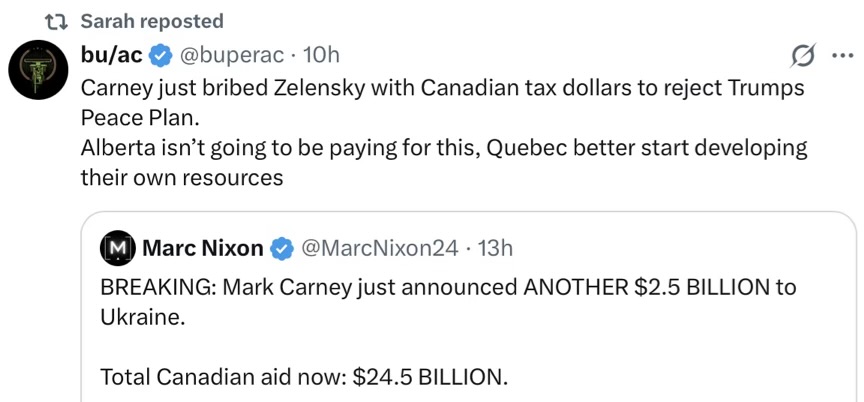This screenshot has width=864, height=402.
Task: Click the 'their own resources' text line
Action: 182,177
